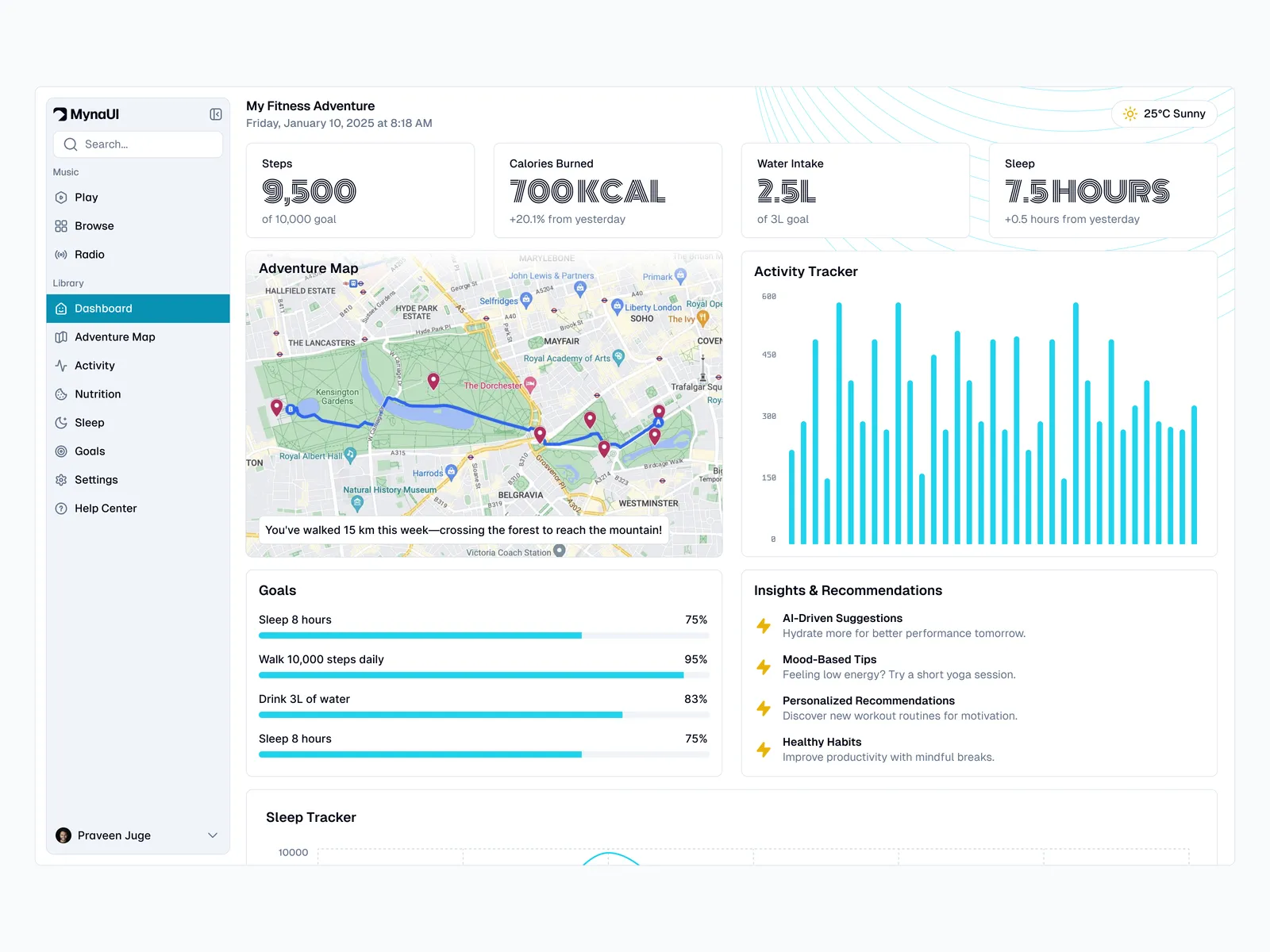Open Adventure Map from the sidebar
The image size is (1270, 952).
point(114,337)
